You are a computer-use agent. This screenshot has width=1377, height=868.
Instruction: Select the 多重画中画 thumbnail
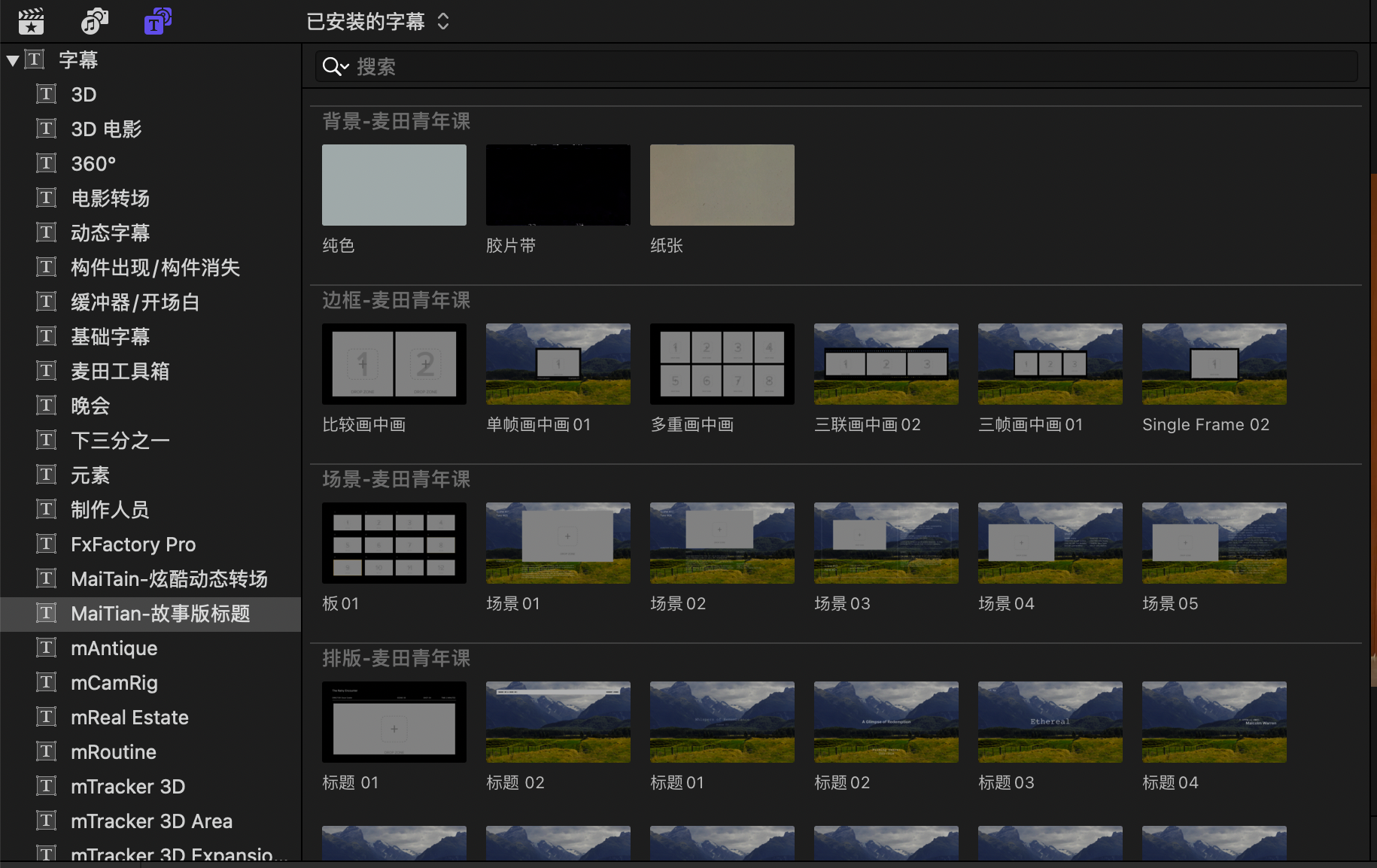(722, 364)
